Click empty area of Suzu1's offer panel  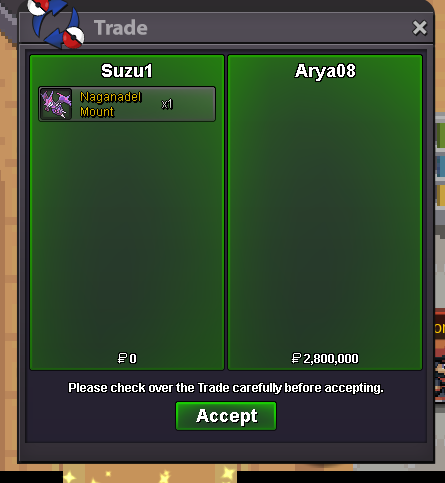click(x=127, y=233)
